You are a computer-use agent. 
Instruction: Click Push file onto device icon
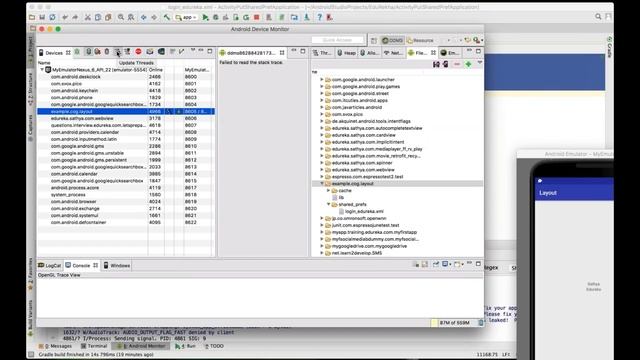(446, 64)
